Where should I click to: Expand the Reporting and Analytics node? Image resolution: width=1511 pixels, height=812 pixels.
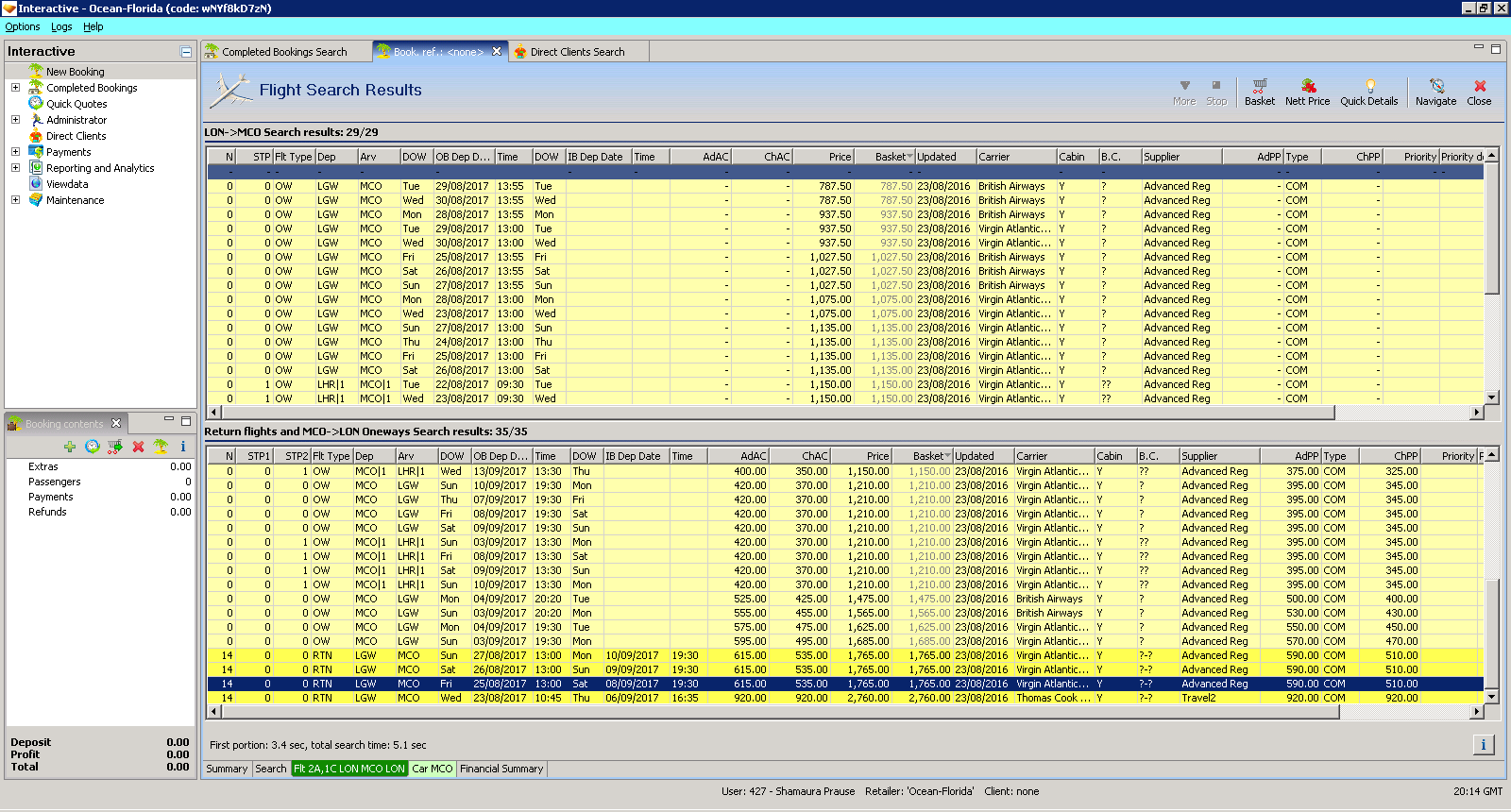pyautogui.click(x=15, y=168)
